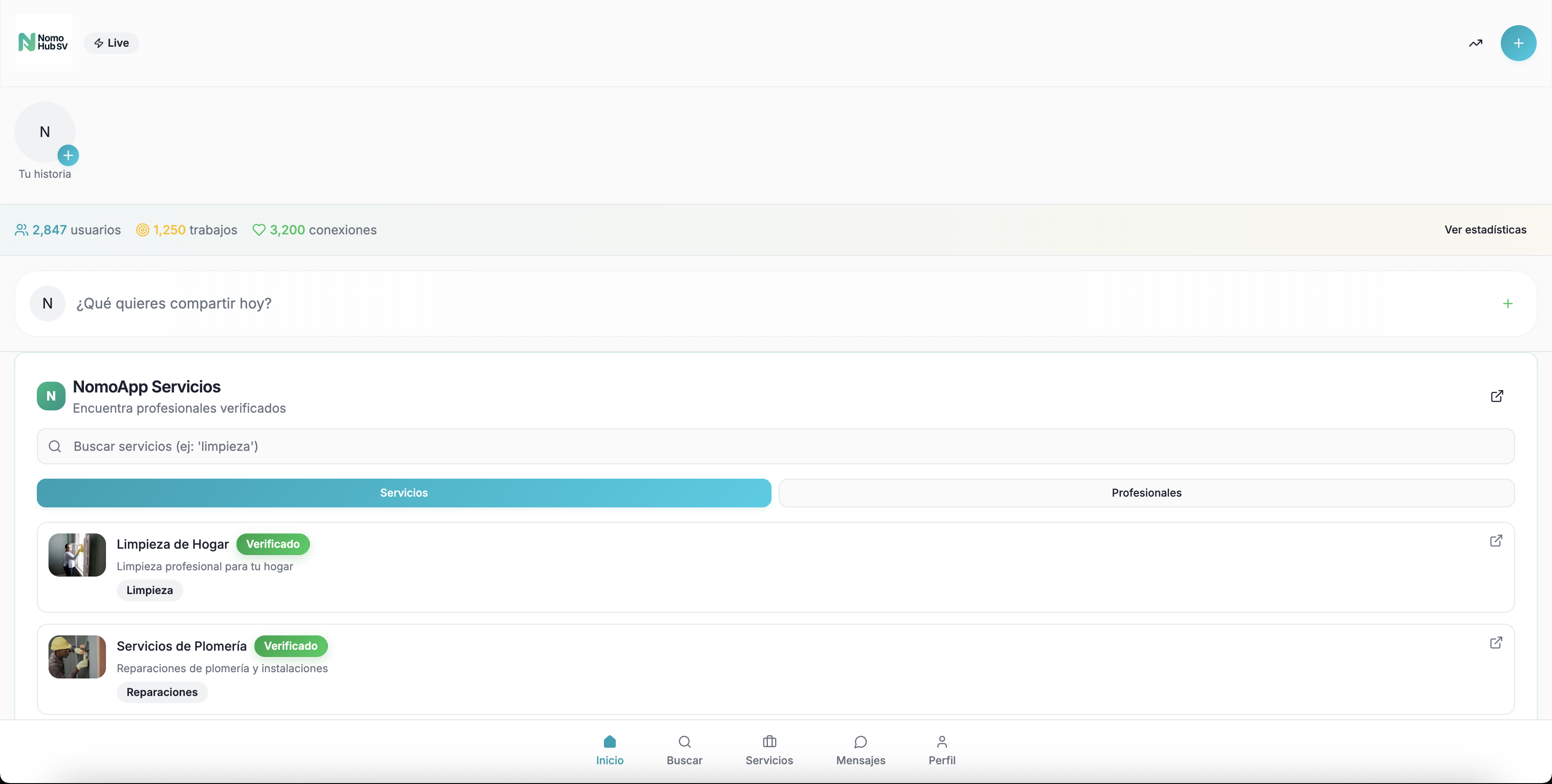Open Servicios in bottom navigation

tap(769, 750)
